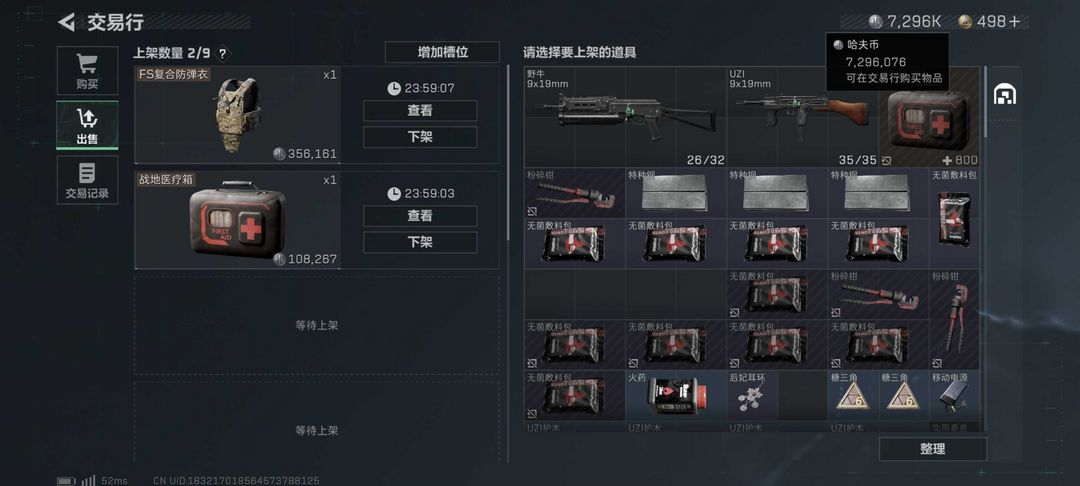
Task: Choose the first 糖三角 item
Action: point(853,396)
